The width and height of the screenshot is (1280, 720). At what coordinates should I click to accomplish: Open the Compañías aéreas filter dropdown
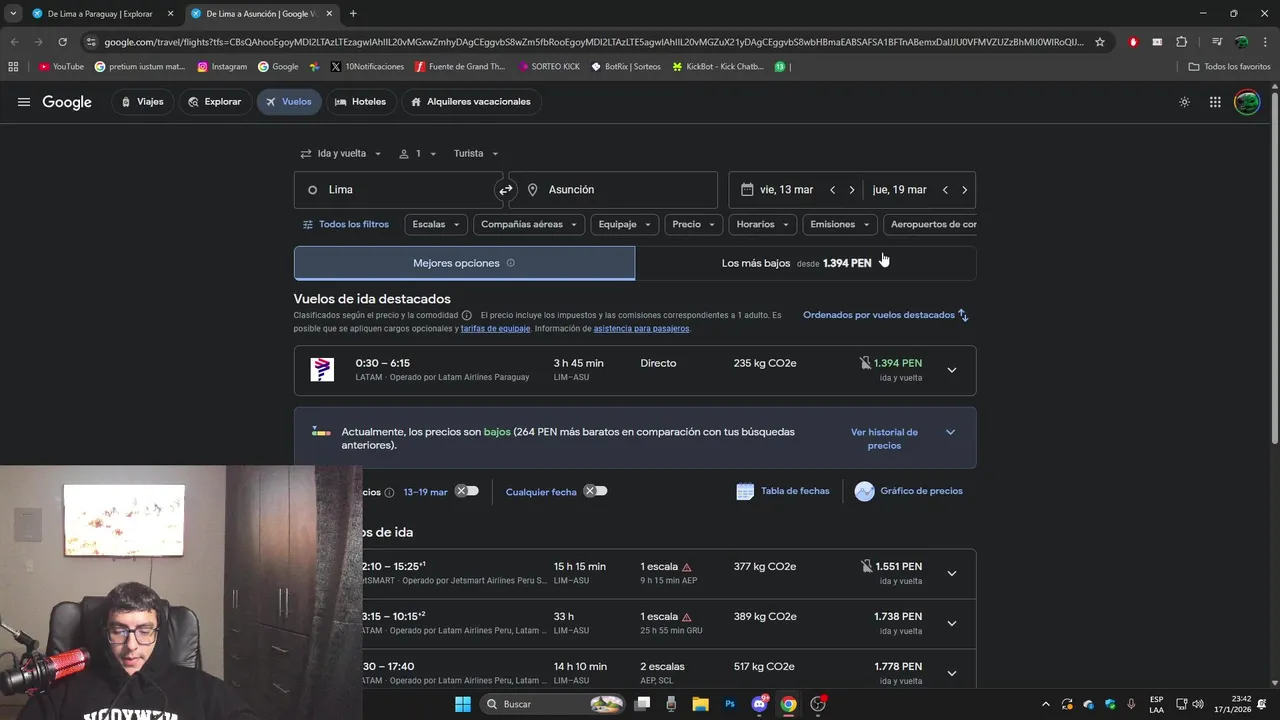click(529, 225)
